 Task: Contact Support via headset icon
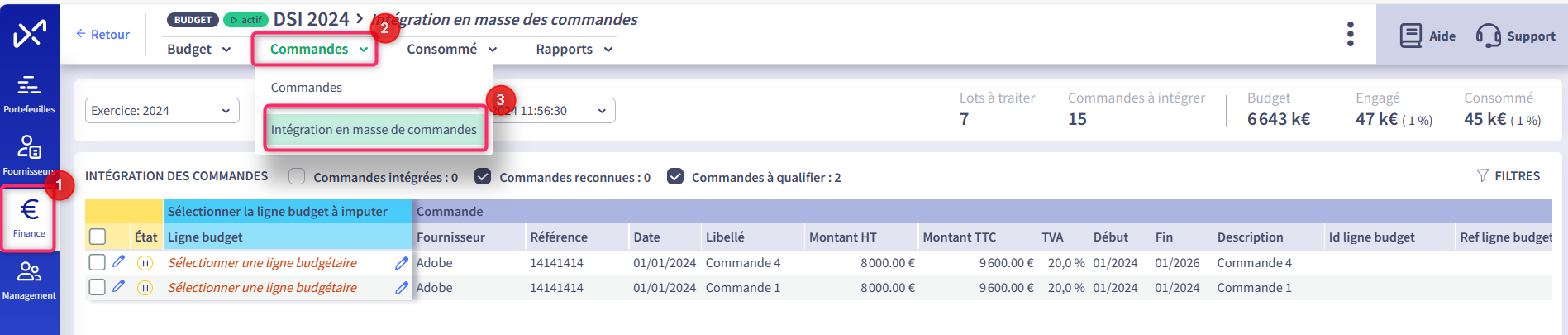tap(1516, 36)
